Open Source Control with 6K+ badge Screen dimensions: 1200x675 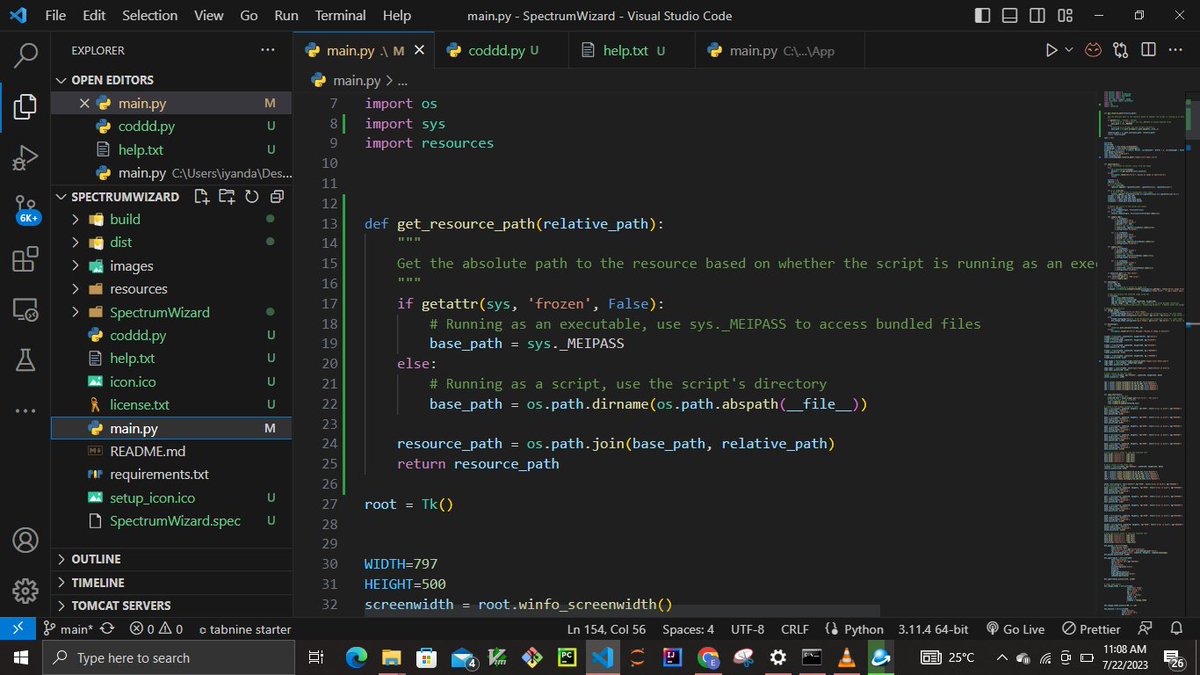click(26, 210)
